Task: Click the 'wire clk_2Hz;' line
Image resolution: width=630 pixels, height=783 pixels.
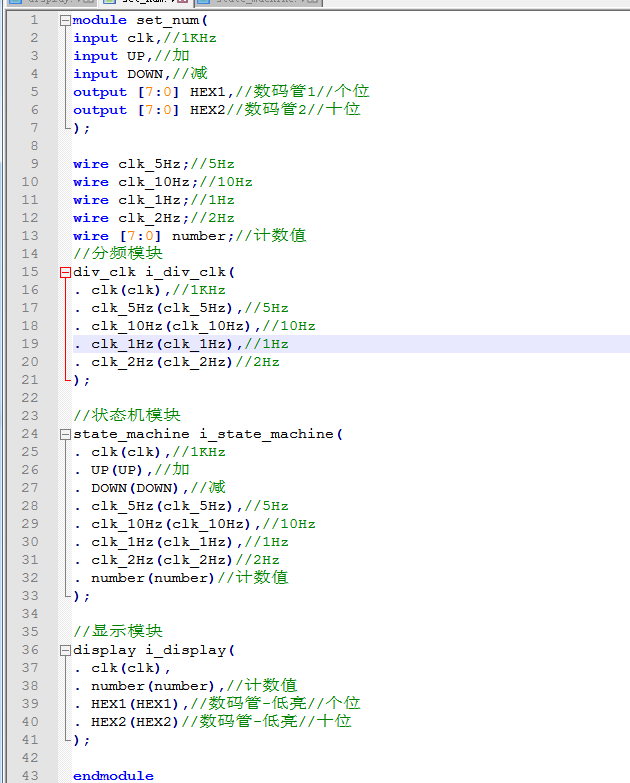Action: coord(131,218)
